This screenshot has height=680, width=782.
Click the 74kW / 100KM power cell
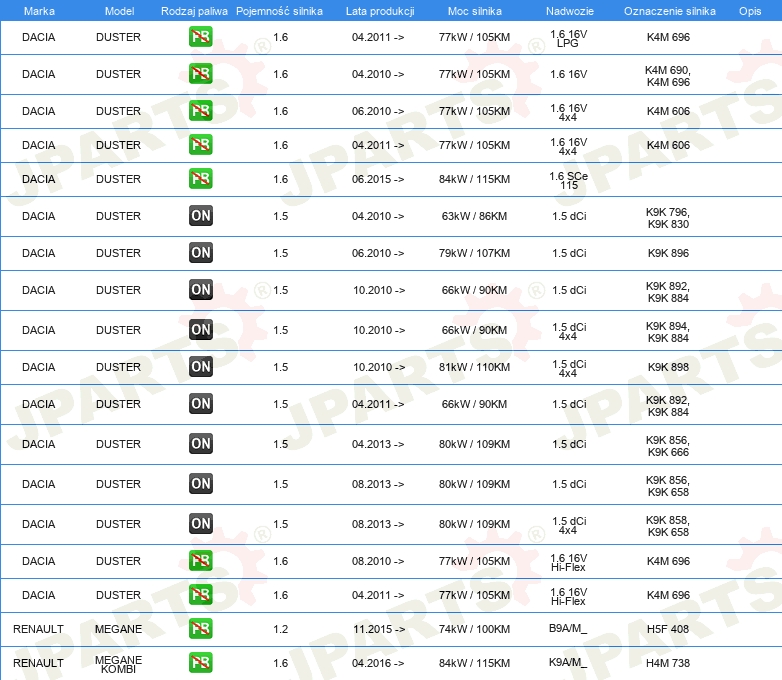coord(474,629)
